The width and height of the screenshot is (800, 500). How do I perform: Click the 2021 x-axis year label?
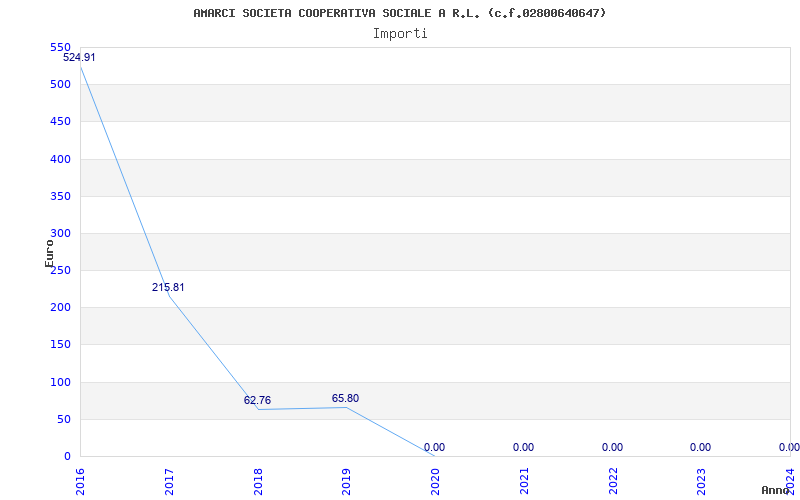coord(524,482)
